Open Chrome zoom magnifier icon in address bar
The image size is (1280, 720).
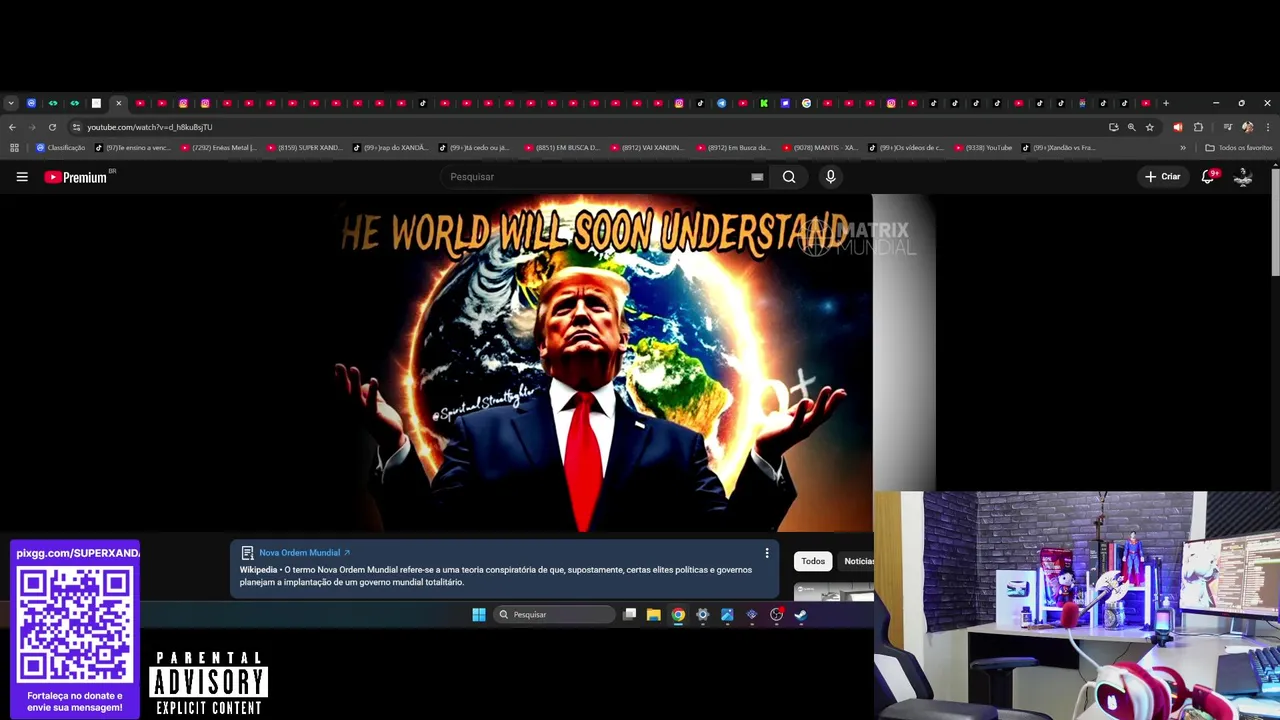[1132, 127]
